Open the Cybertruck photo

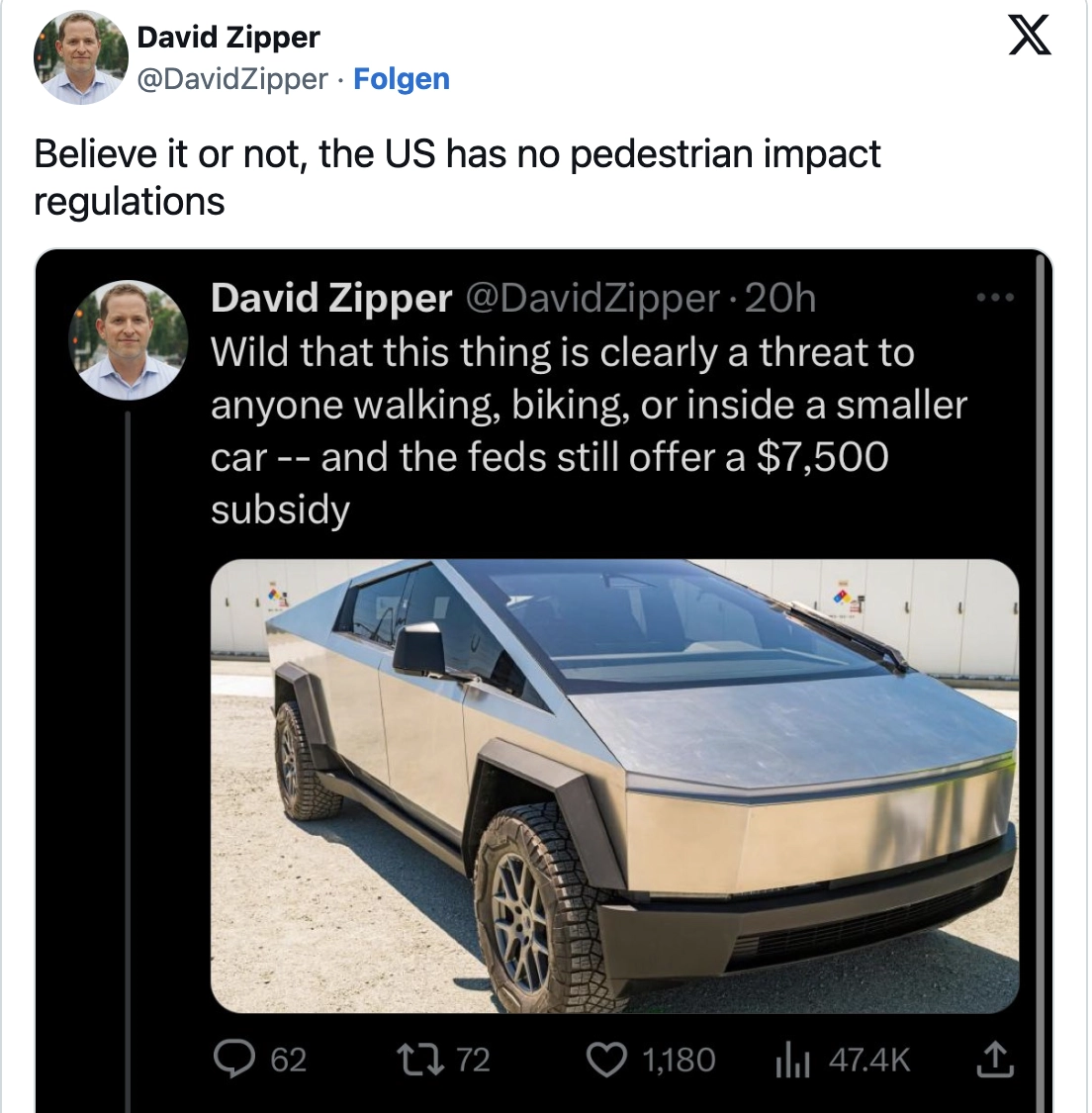click(x=614, y=786)
